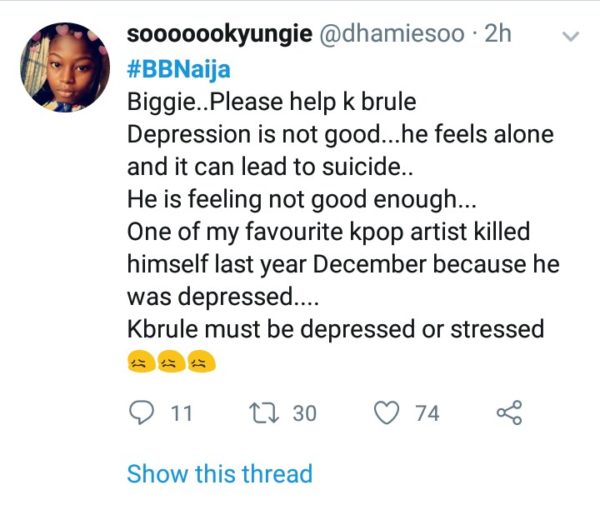600x510 pixels.
Task: Click the first sad emoji in the tweet
Action: coord(140,362)
